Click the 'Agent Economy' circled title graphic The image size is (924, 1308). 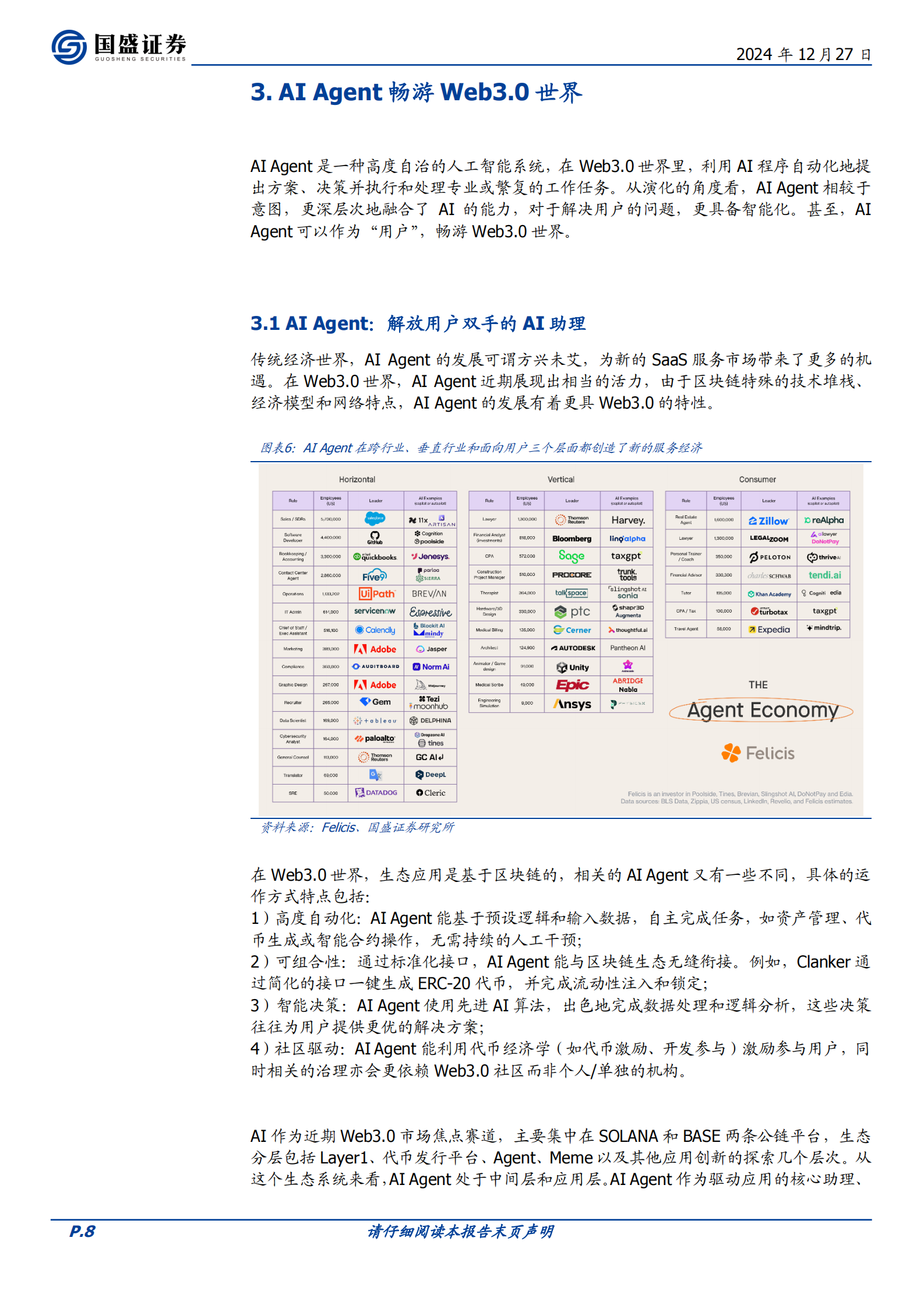[x=761, y=710]
